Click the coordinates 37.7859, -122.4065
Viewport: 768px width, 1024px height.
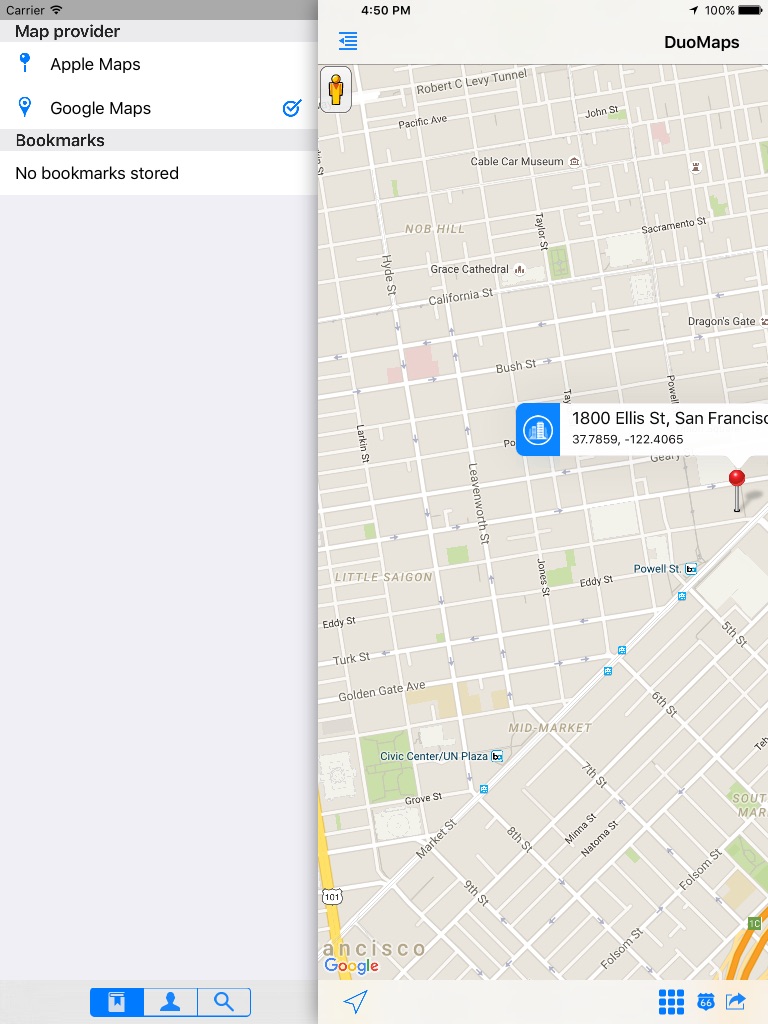coord(628,440)
